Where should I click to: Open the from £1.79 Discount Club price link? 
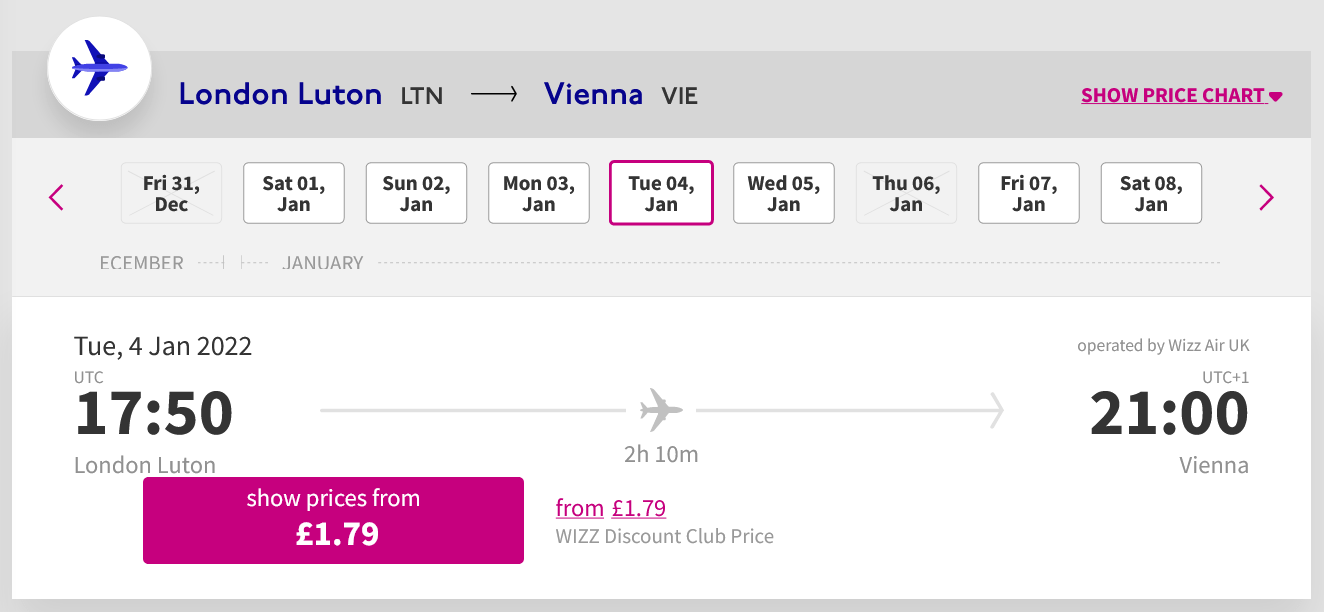[611, 508]
